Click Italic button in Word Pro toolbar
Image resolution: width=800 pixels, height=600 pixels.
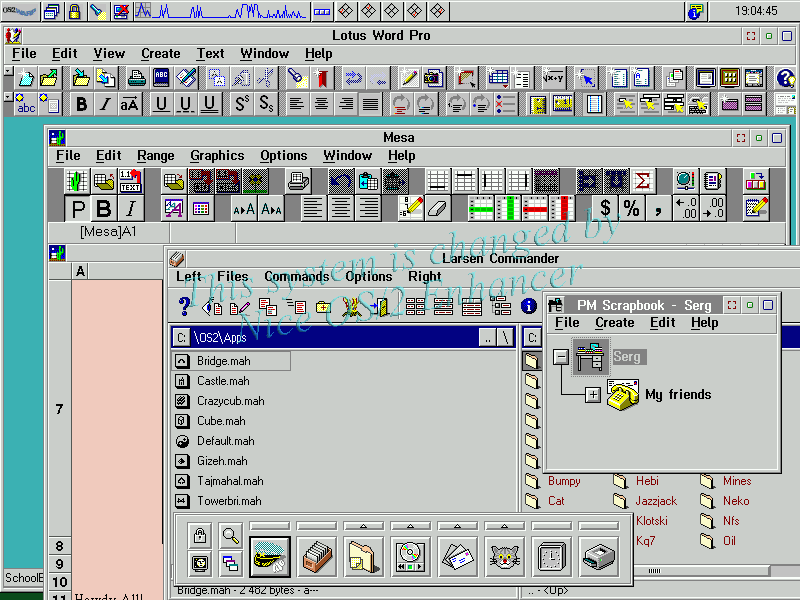coord(105,104)
